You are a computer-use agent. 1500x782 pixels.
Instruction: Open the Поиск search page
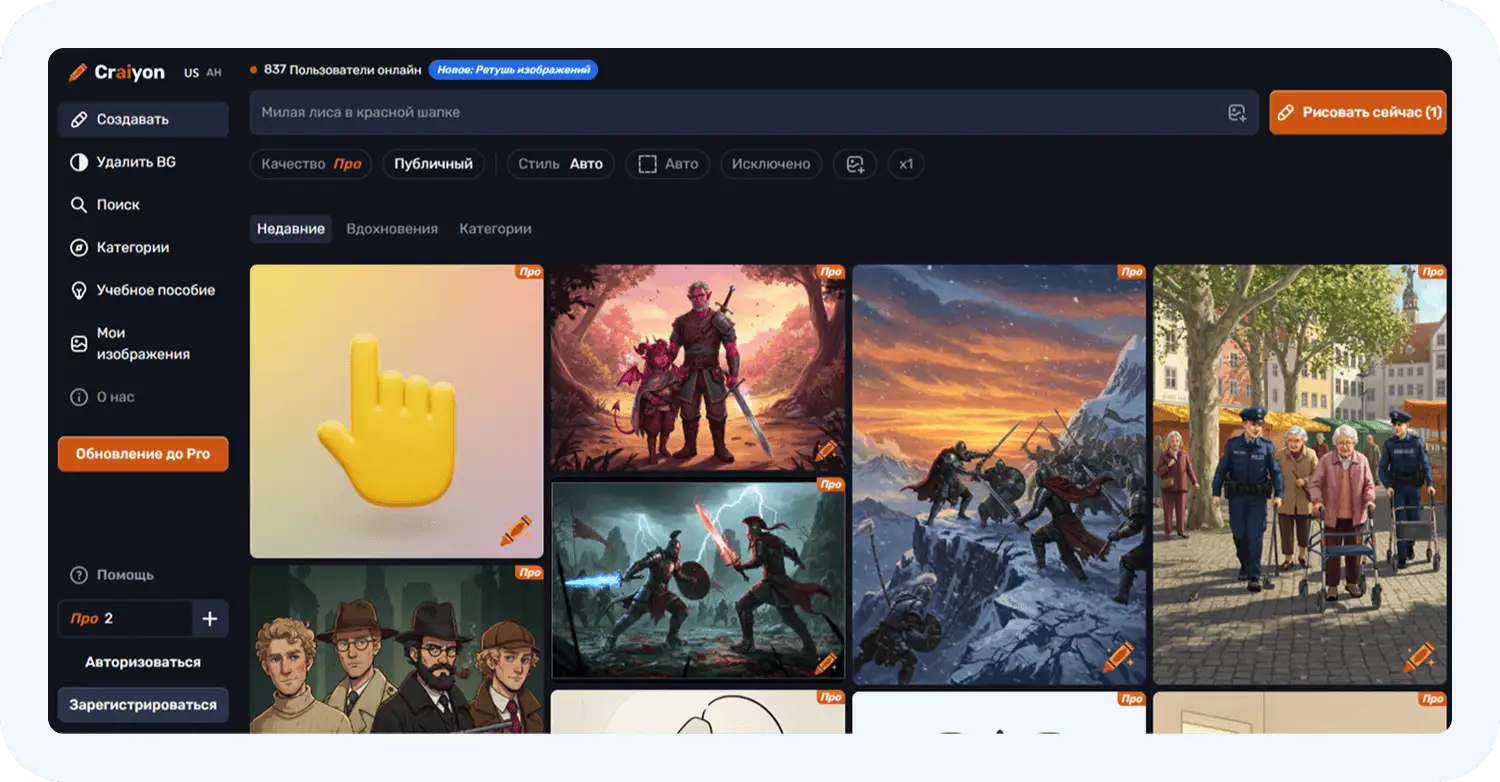(x=118, y=205)
